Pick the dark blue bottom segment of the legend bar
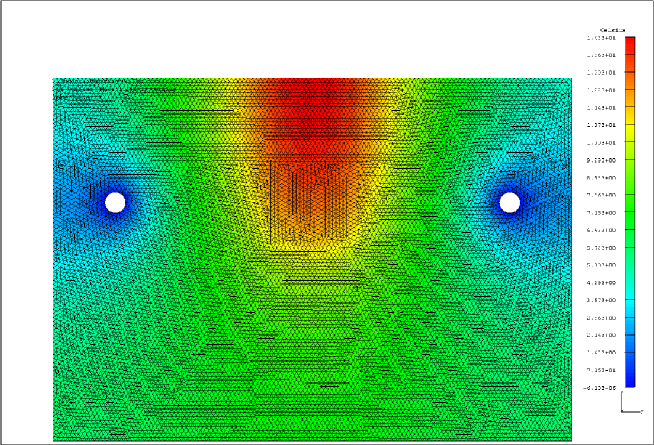 (630, 378)
